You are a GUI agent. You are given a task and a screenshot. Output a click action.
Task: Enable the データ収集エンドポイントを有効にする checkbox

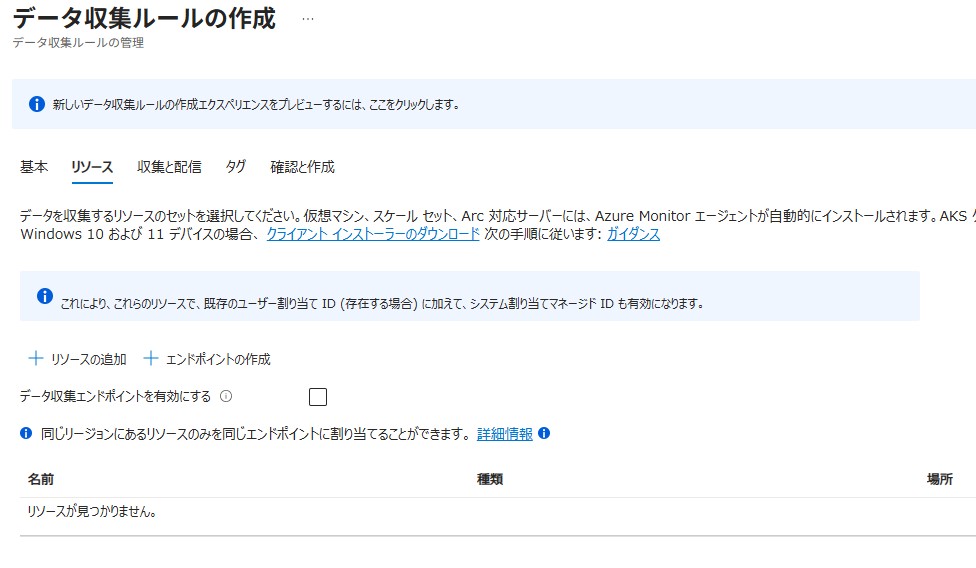point(318,397)
